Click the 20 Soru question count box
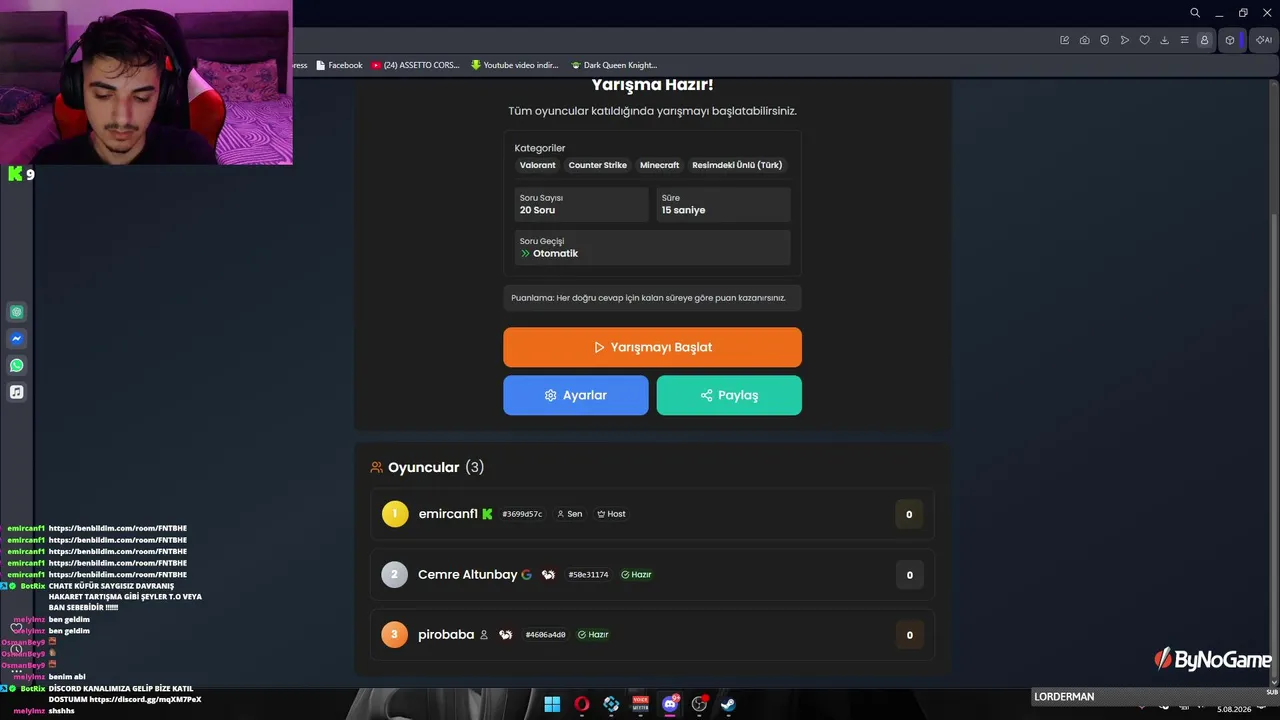Screen dimensions: 1280x720 point(582,204)
